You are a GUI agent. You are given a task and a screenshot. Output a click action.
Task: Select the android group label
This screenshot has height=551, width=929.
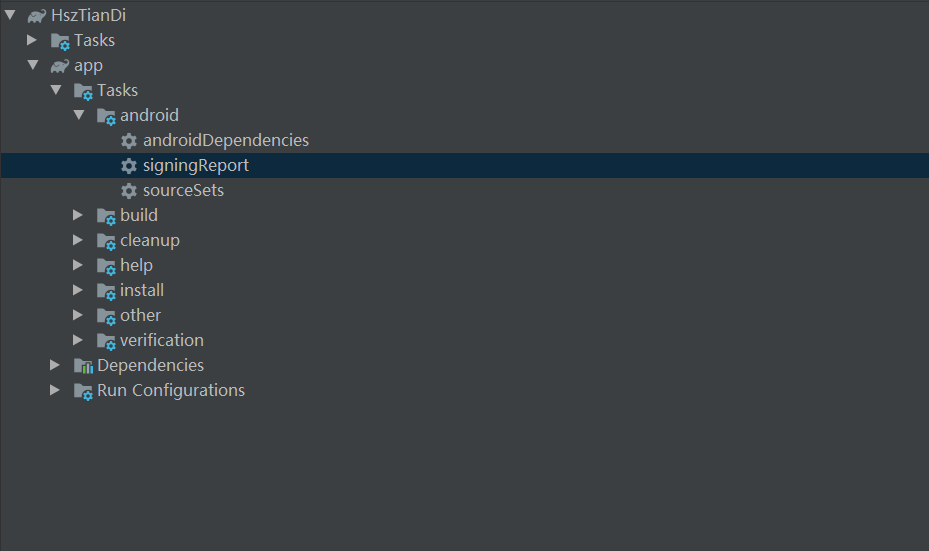click(149, 115)
